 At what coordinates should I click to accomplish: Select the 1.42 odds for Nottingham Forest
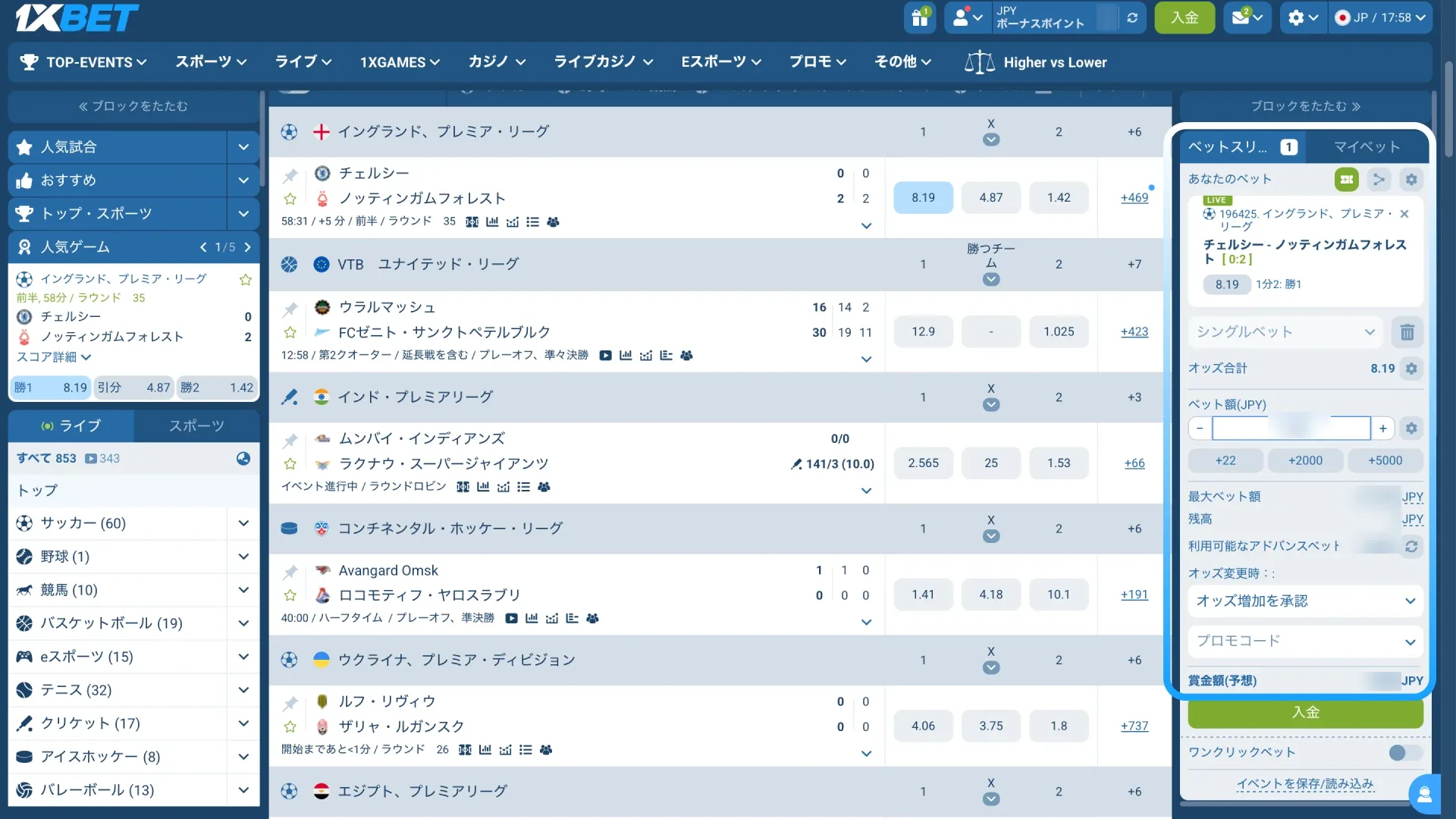tap(1059, 197)
